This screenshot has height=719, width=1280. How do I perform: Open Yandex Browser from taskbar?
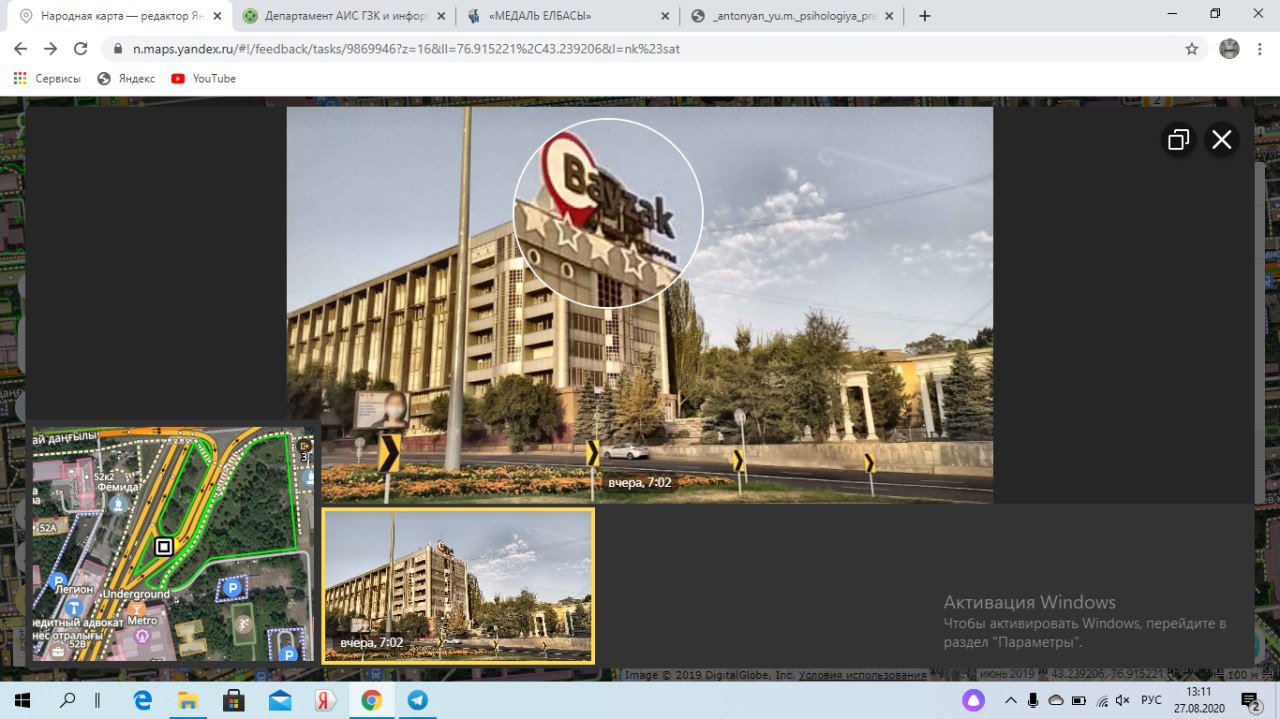click(326, 700)
